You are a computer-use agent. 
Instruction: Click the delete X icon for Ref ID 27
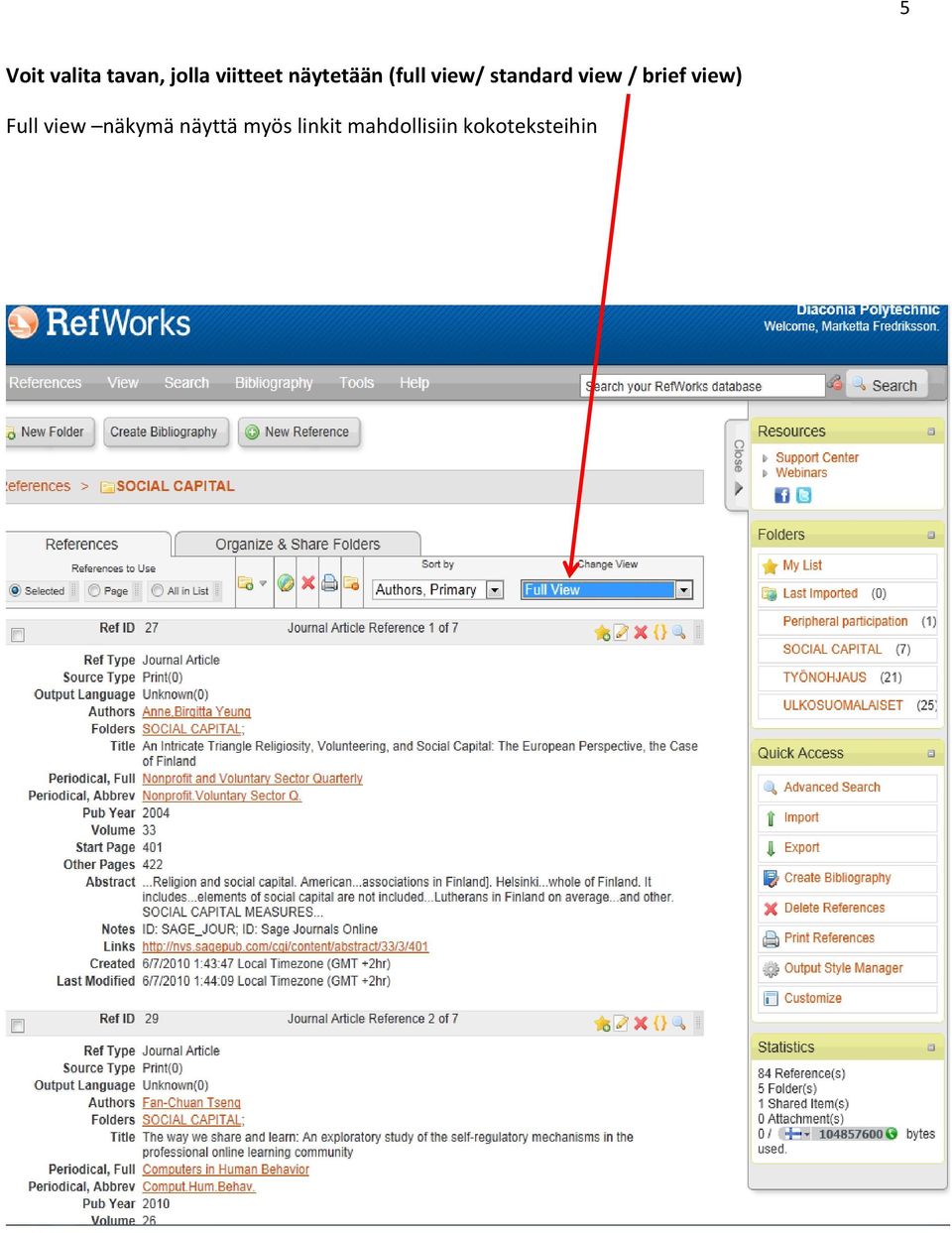641,633
